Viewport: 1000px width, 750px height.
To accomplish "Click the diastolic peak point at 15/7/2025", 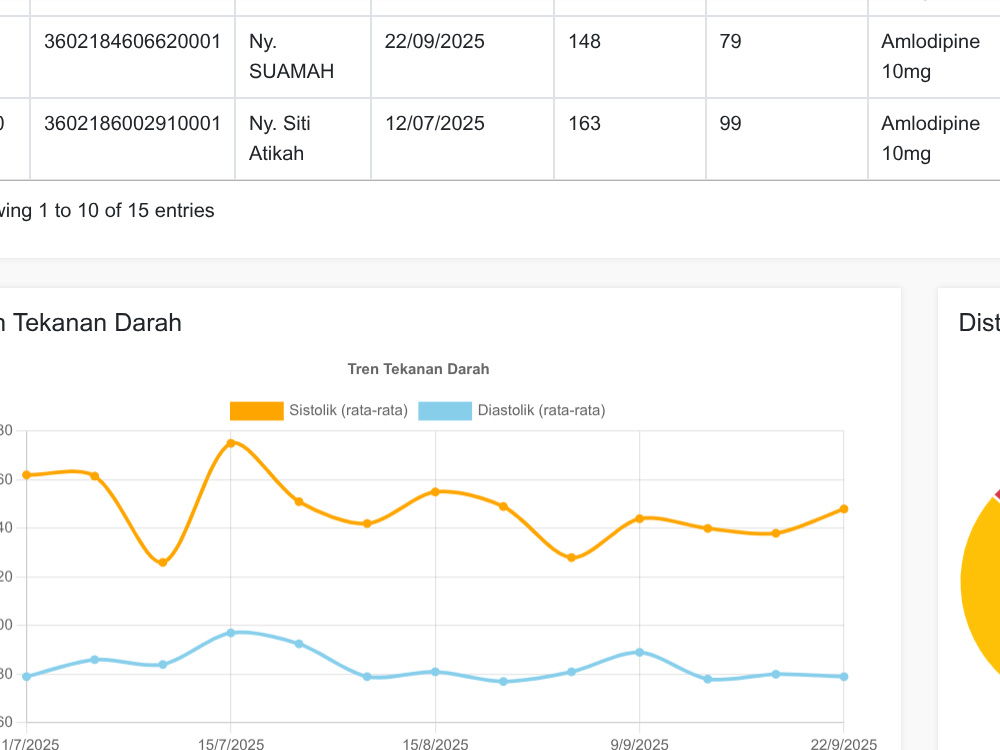I will [x=231, y=633].
